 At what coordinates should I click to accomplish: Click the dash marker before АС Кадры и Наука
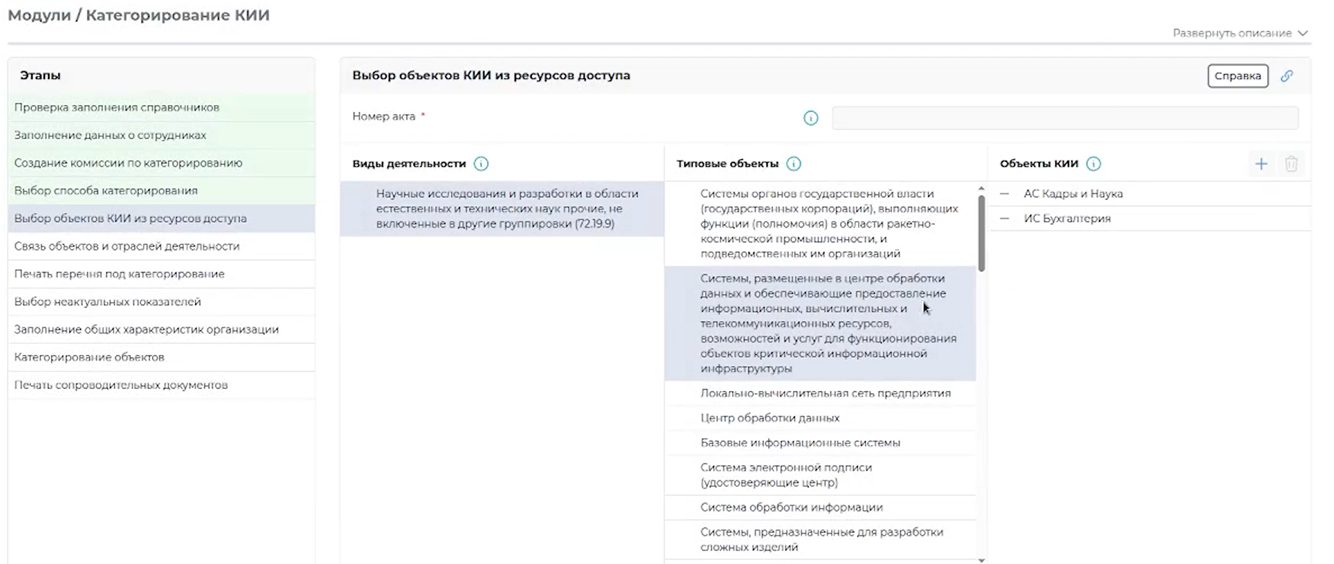click(x=1005, y=194)
